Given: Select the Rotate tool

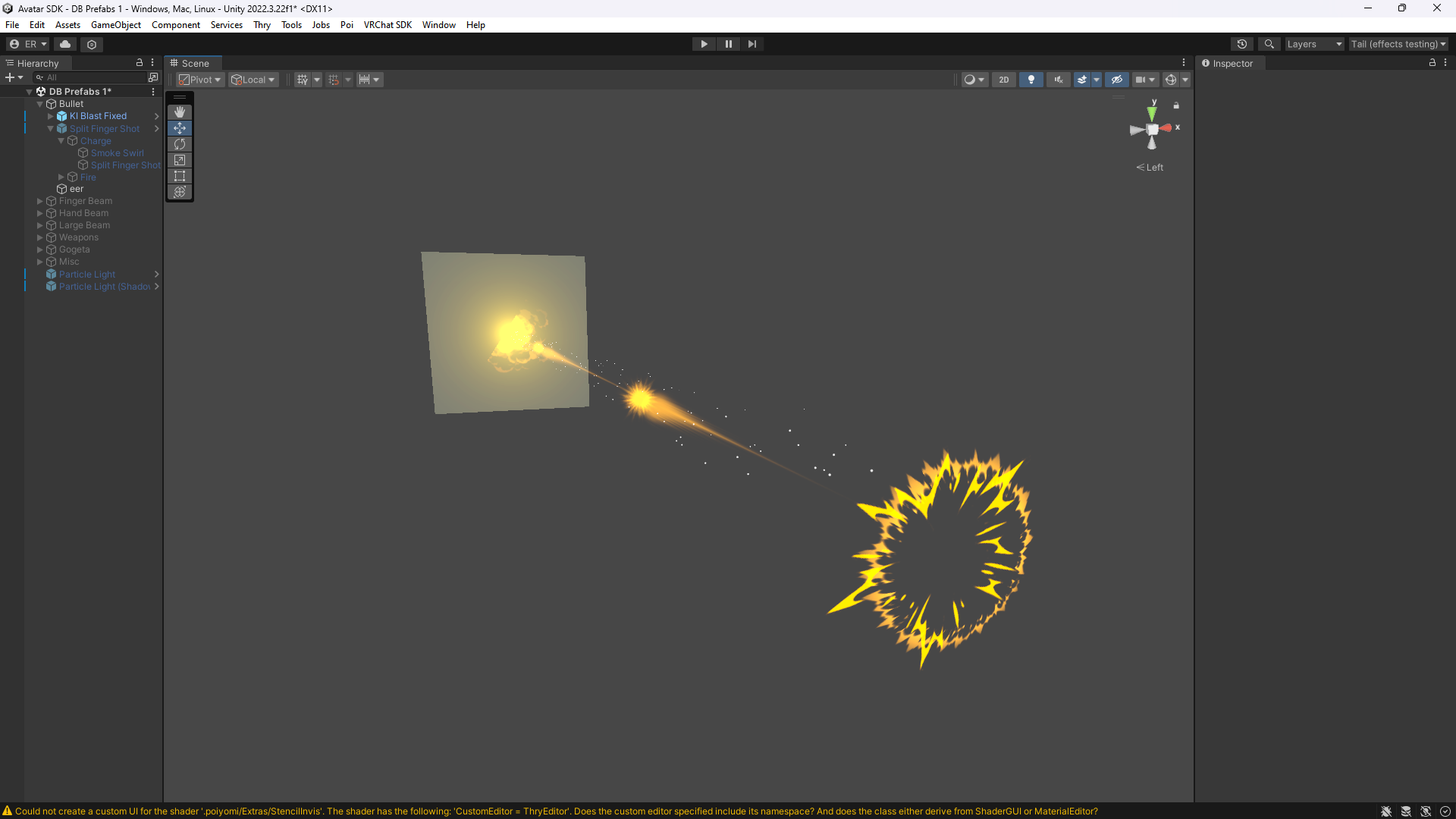Looking at the screenshot, I should click(180, 144).
